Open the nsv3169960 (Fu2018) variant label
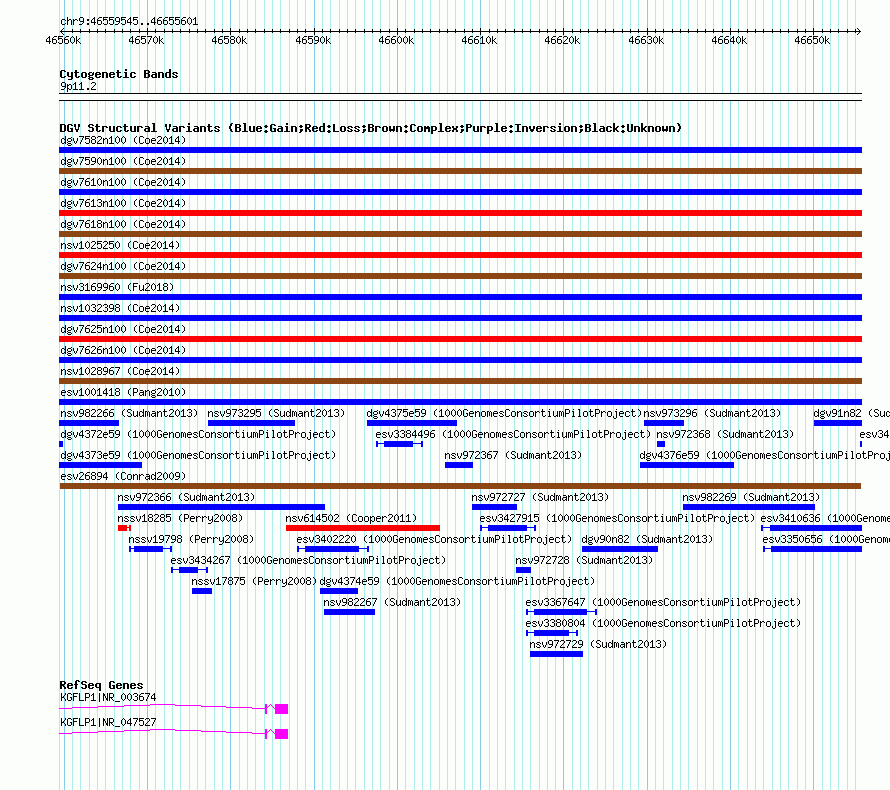This screenshot has width=890, height=790. point(117,287)
